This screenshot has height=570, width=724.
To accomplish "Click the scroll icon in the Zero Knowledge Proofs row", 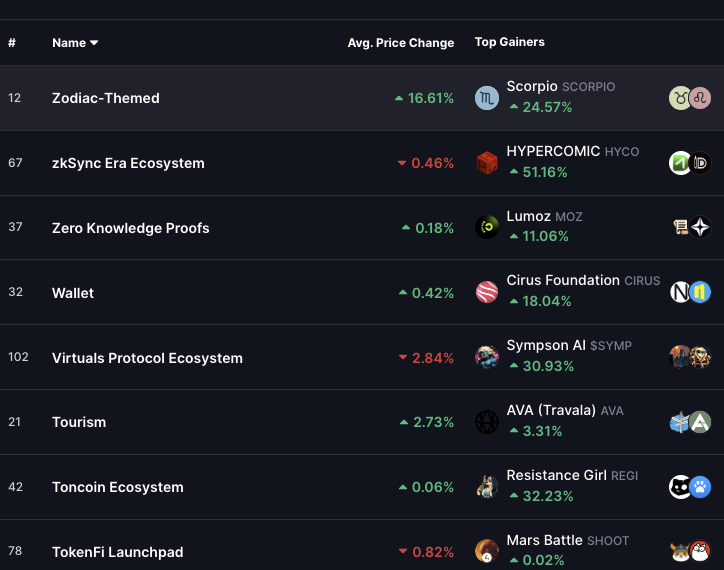I will [x=680, y=227].
